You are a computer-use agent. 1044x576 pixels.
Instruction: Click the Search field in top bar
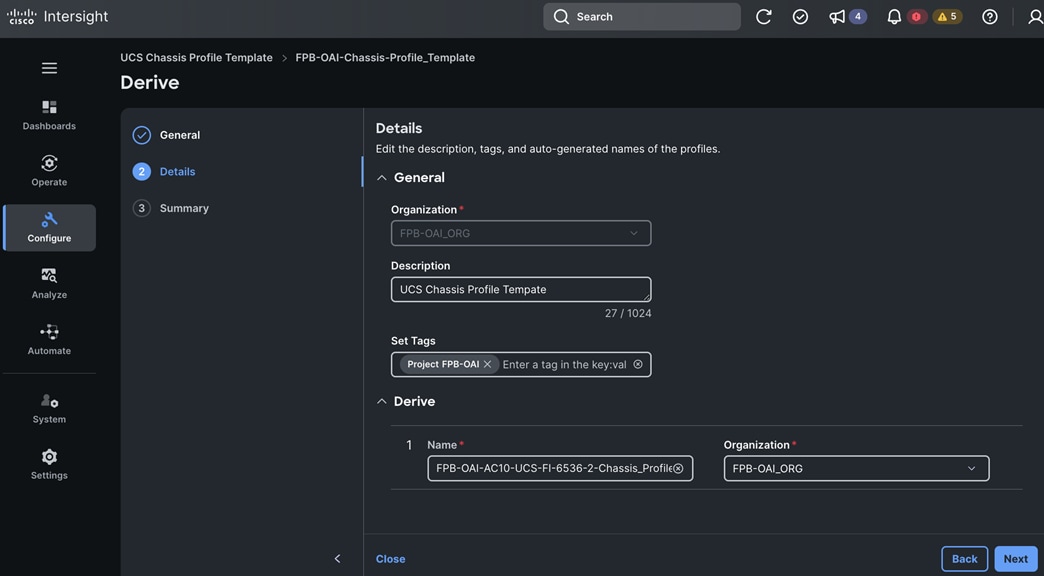tap(642, 17)
